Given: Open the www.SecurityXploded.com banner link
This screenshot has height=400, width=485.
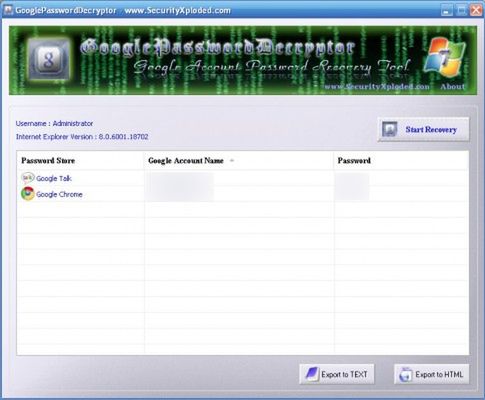Looking at the screenshot, I should click(377, 87).
